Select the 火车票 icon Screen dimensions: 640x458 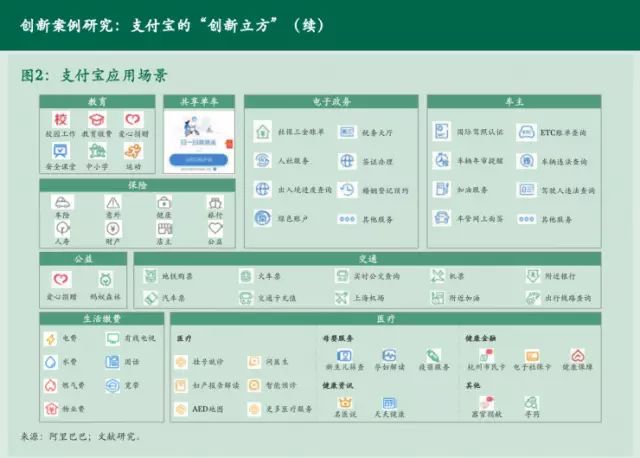coord(246,276)
